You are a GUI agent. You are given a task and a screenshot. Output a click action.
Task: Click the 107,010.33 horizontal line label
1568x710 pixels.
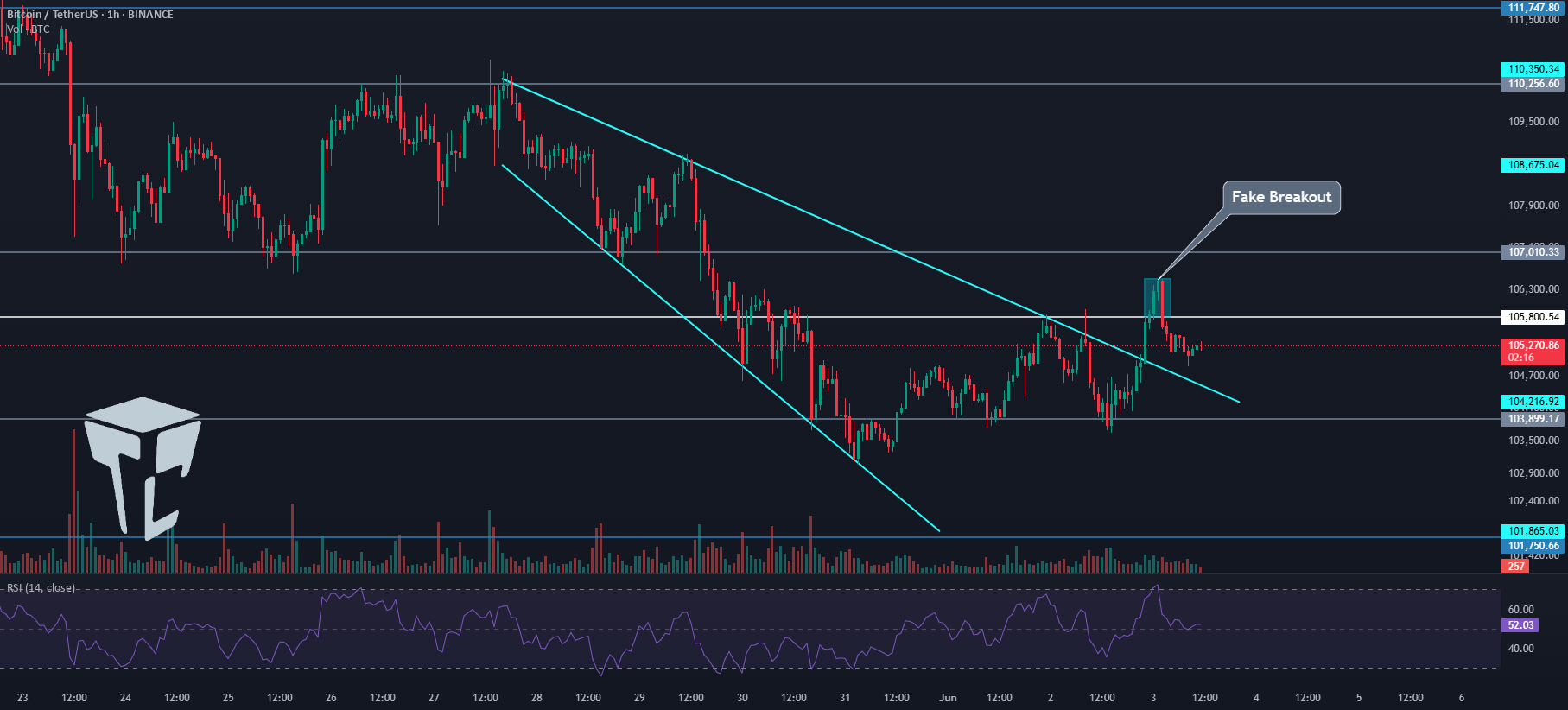[x=1533, y=251]
